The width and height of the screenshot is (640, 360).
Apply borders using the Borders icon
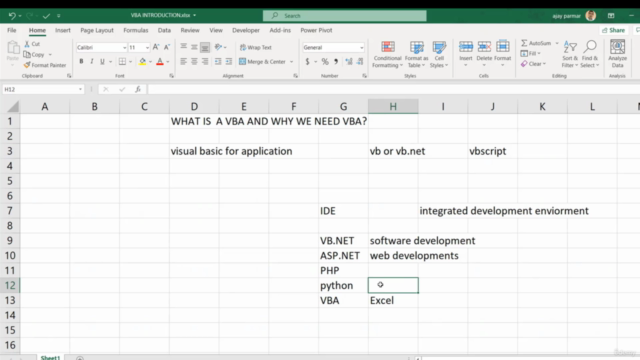click(122, 62)
